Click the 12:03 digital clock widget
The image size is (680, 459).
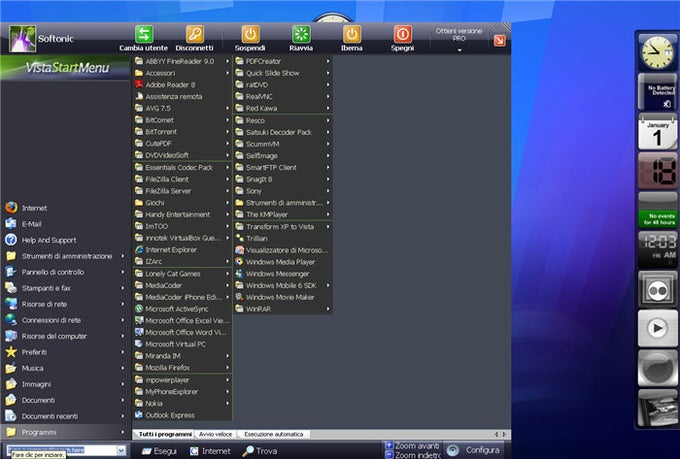pyautogui.click(x=657, y=249)
